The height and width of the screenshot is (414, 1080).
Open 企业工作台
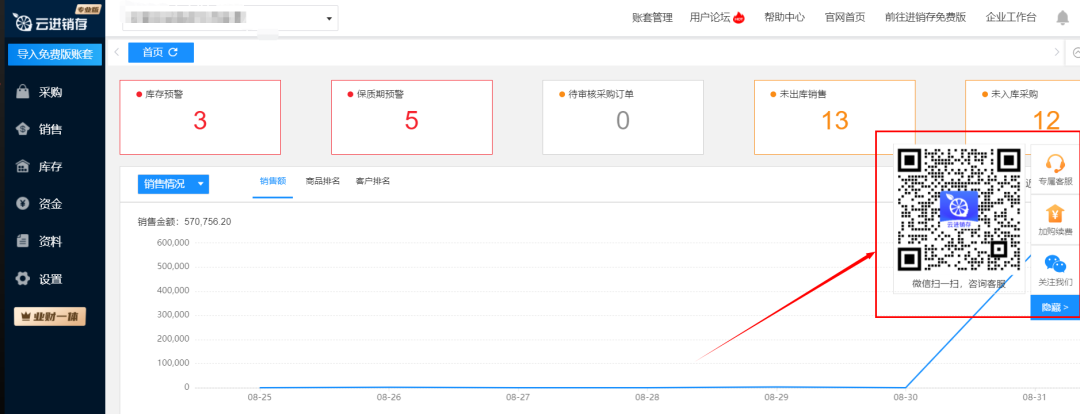coord(1010,18)
